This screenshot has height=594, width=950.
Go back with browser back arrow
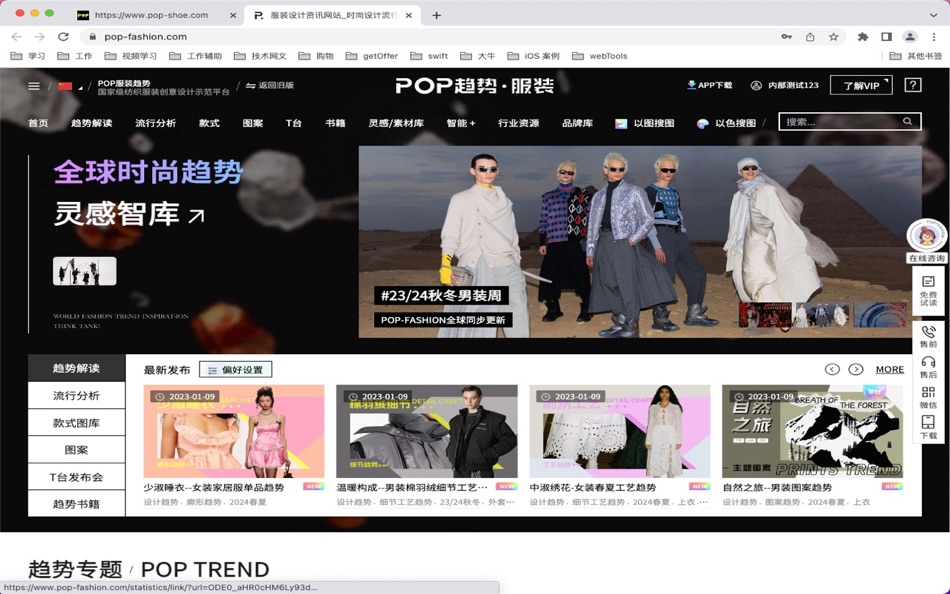(x=16, y=36)
